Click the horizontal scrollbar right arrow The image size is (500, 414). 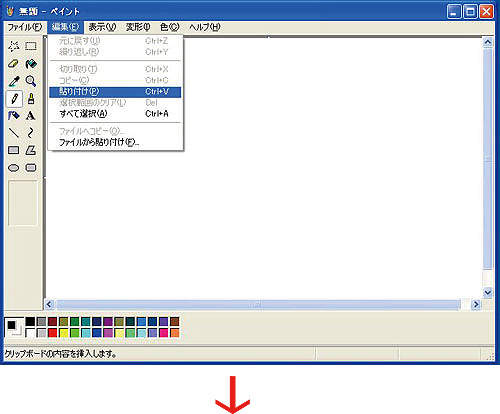click(476, 304)
